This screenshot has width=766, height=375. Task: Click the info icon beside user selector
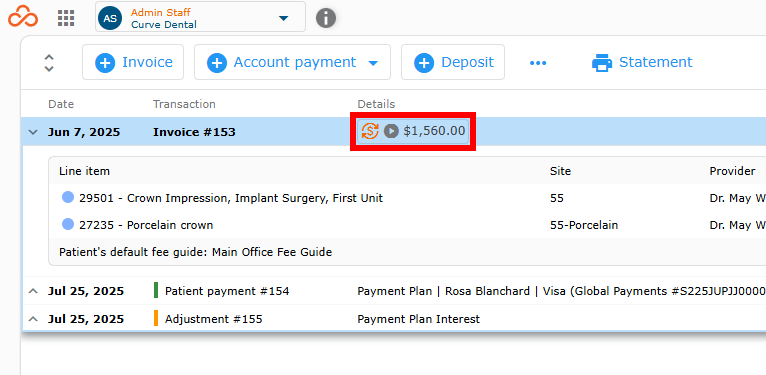point(326,18)
